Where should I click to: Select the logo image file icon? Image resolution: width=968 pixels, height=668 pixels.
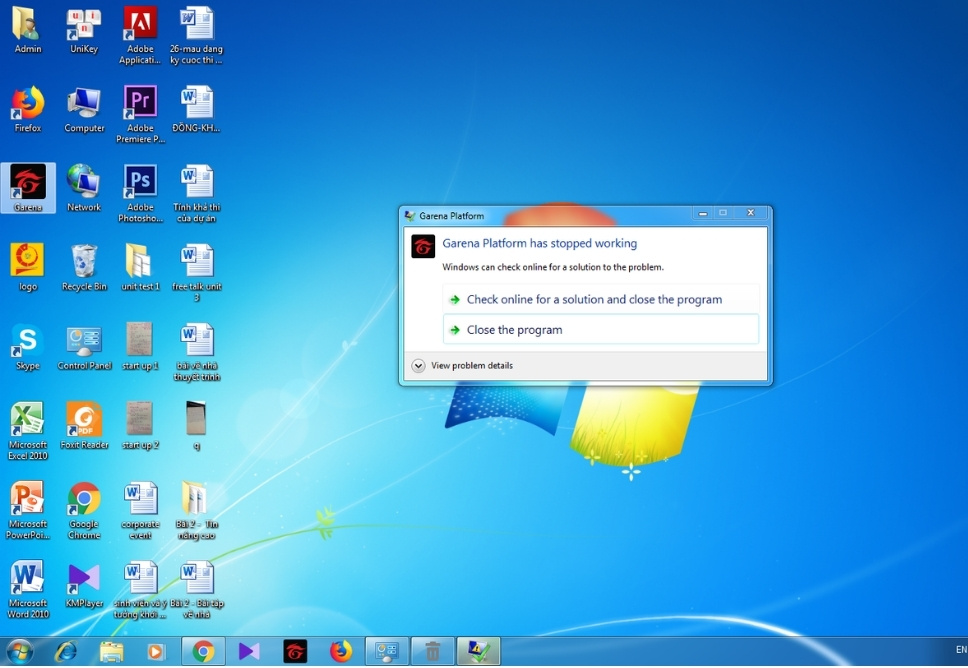click(28, 267)
